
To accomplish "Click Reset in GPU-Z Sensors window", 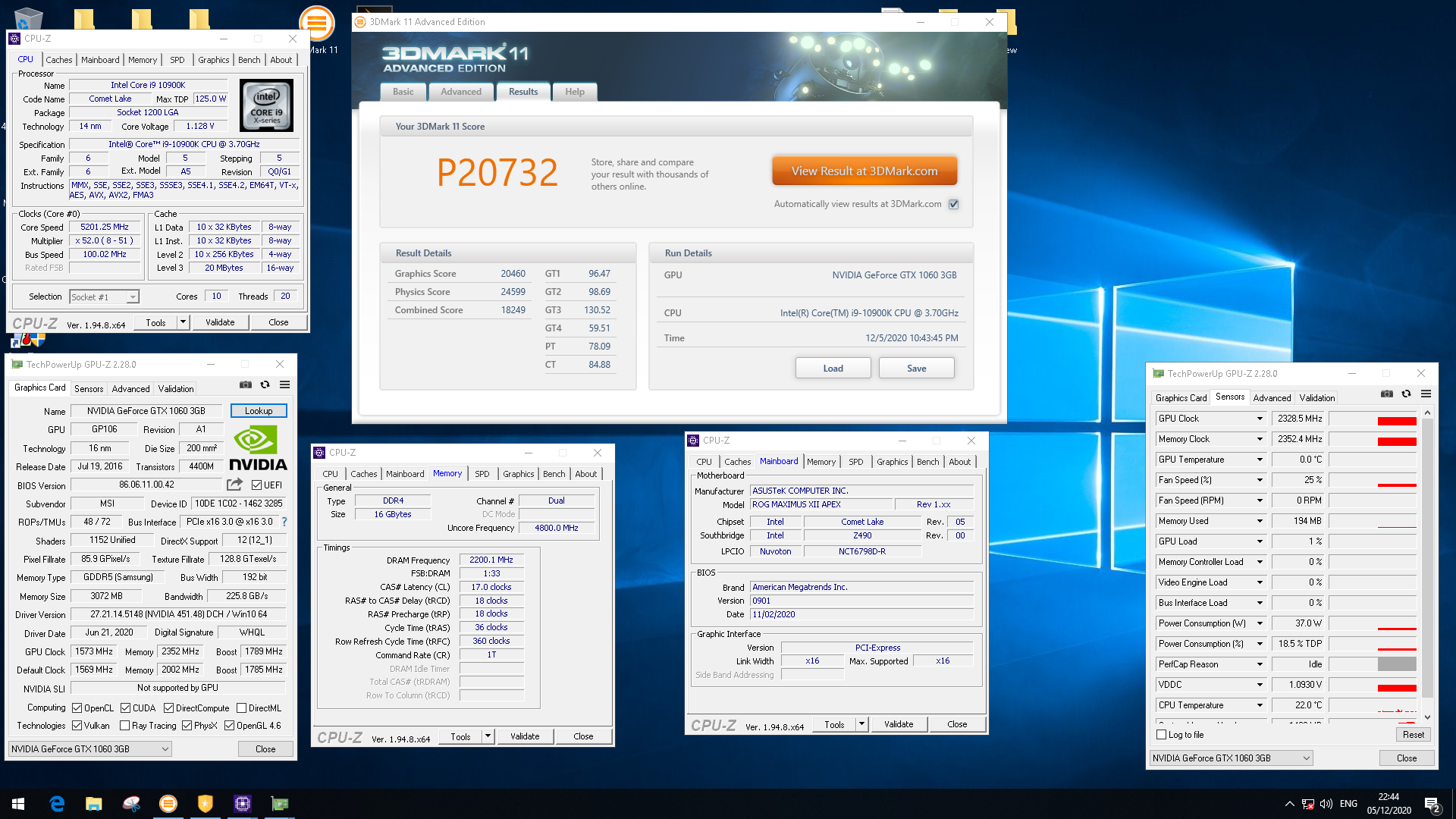I will tap(1413, 735).
